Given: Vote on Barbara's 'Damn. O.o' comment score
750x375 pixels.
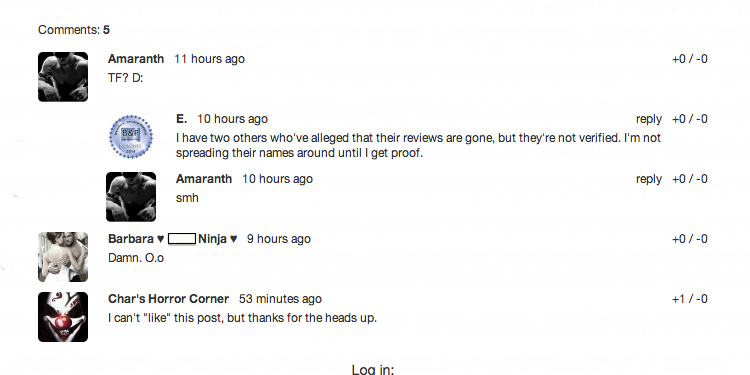Looking at the screenshot, I should tap(689, 239).
